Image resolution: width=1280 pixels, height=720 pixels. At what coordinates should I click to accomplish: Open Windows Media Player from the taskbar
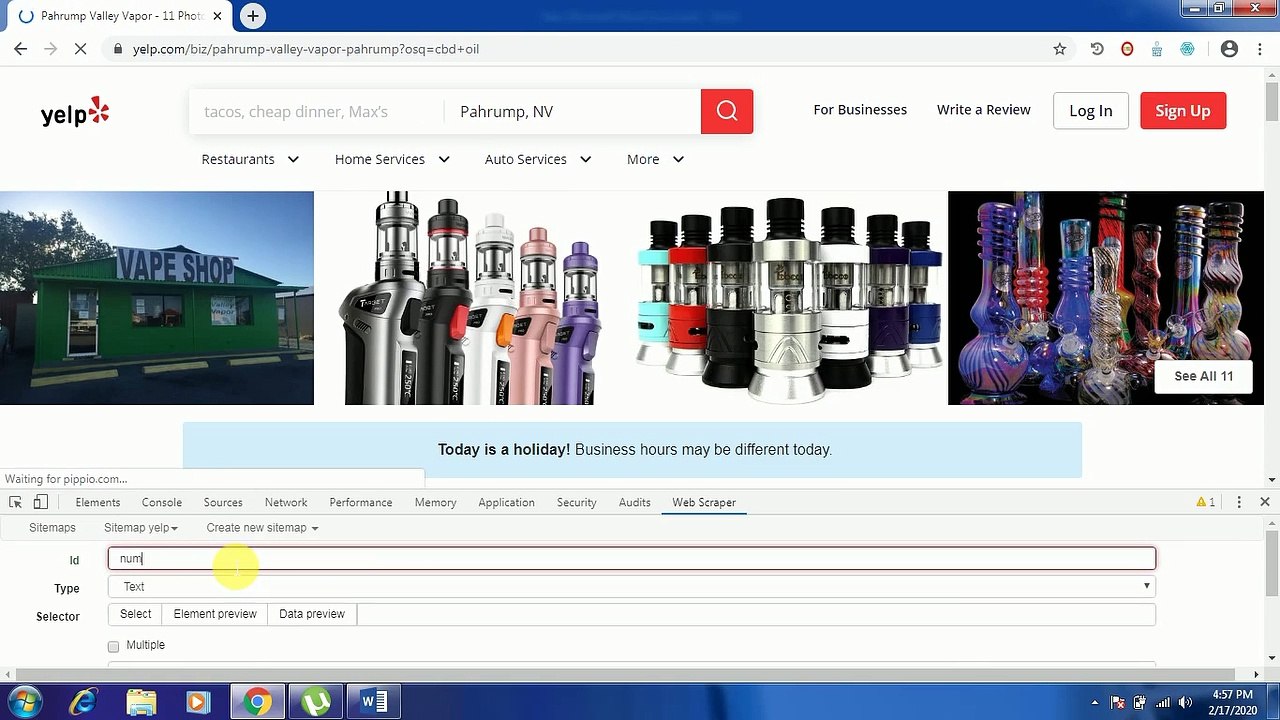198,702
